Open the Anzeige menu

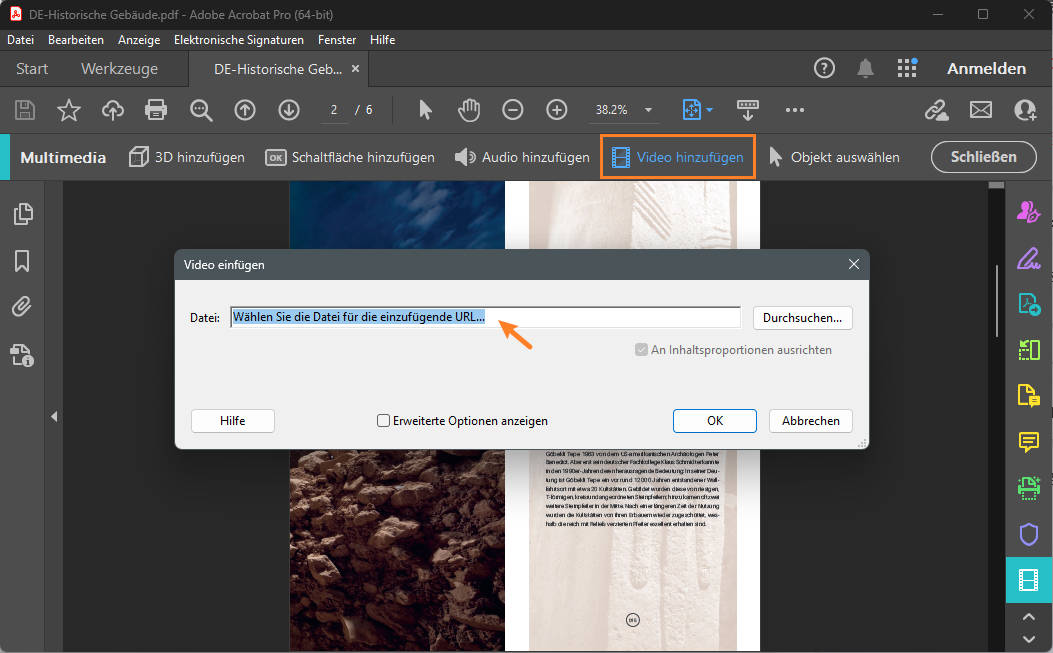pos(139,40)
